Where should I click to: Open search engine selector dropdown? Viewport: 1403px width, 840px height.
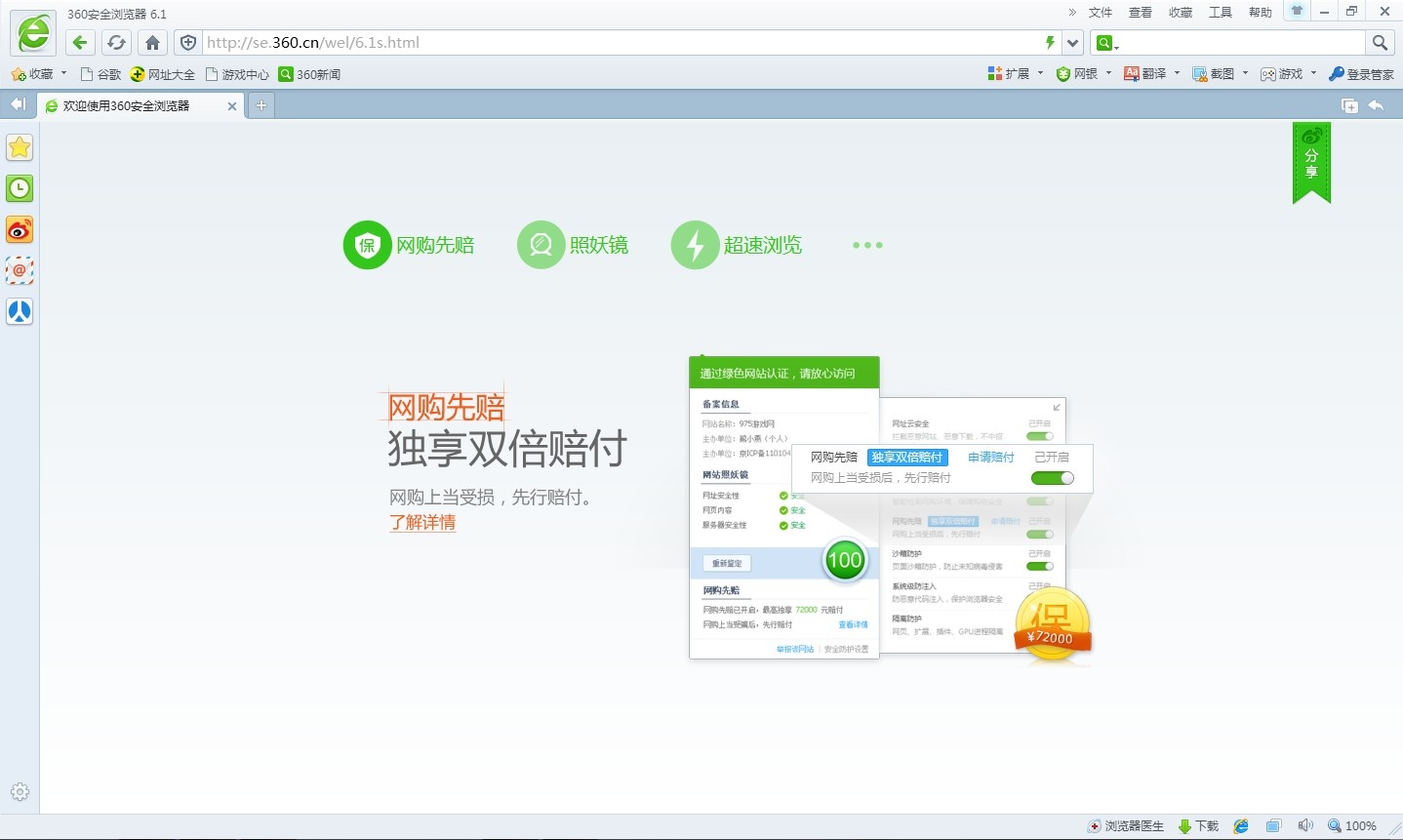(1107, 42)
